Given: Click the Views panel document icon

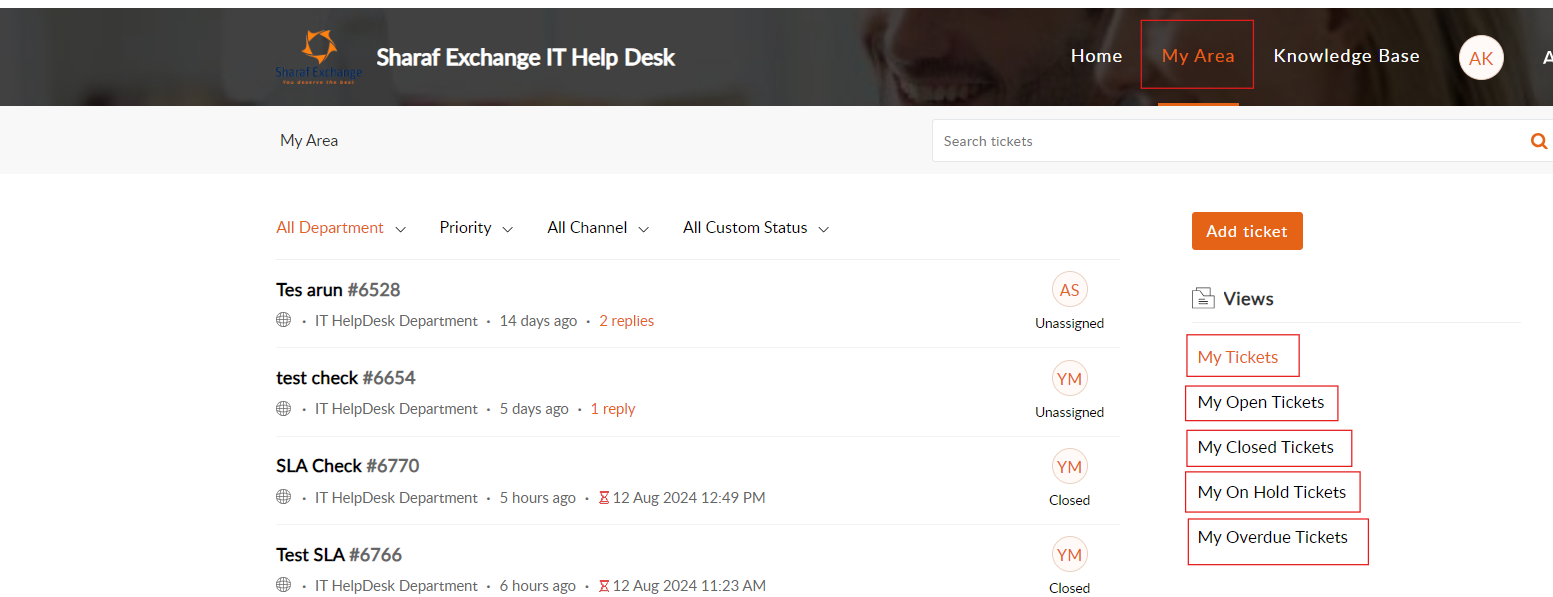Looking at the screenshot, I should click(x=1202, y=298).
